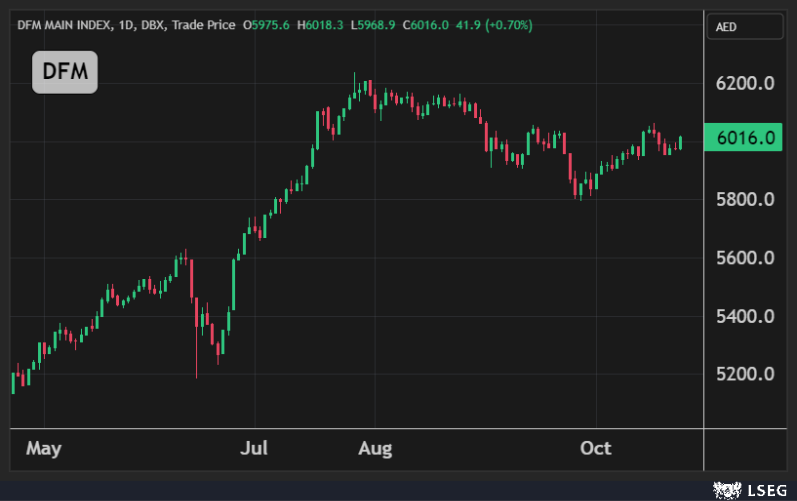Click the 6200.0 price axis label
Image resolution: width=797 pixels, height=501 pixels.
[x=748, y=82]
